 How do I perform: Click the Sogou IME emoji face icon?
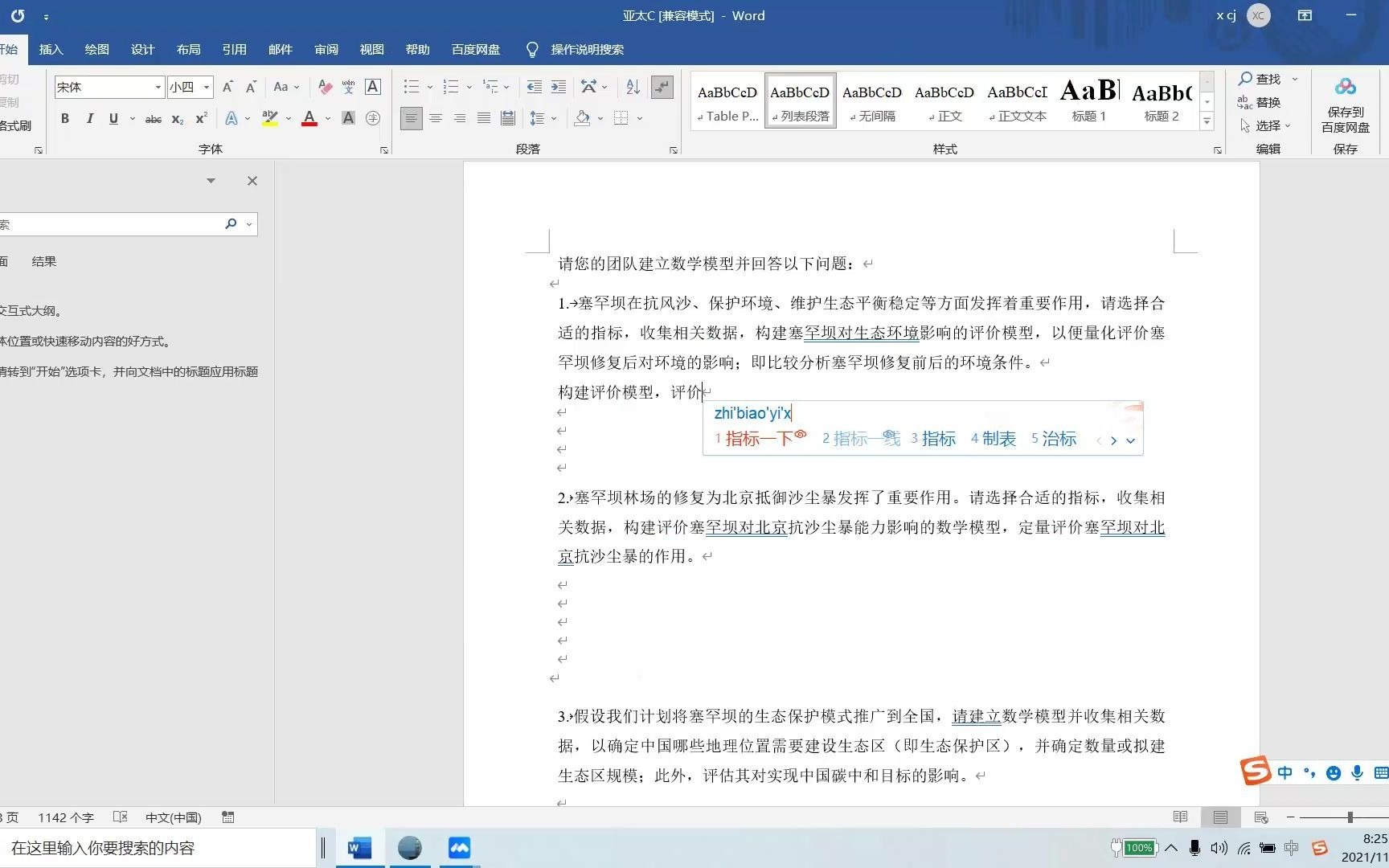coord(1334,773)
